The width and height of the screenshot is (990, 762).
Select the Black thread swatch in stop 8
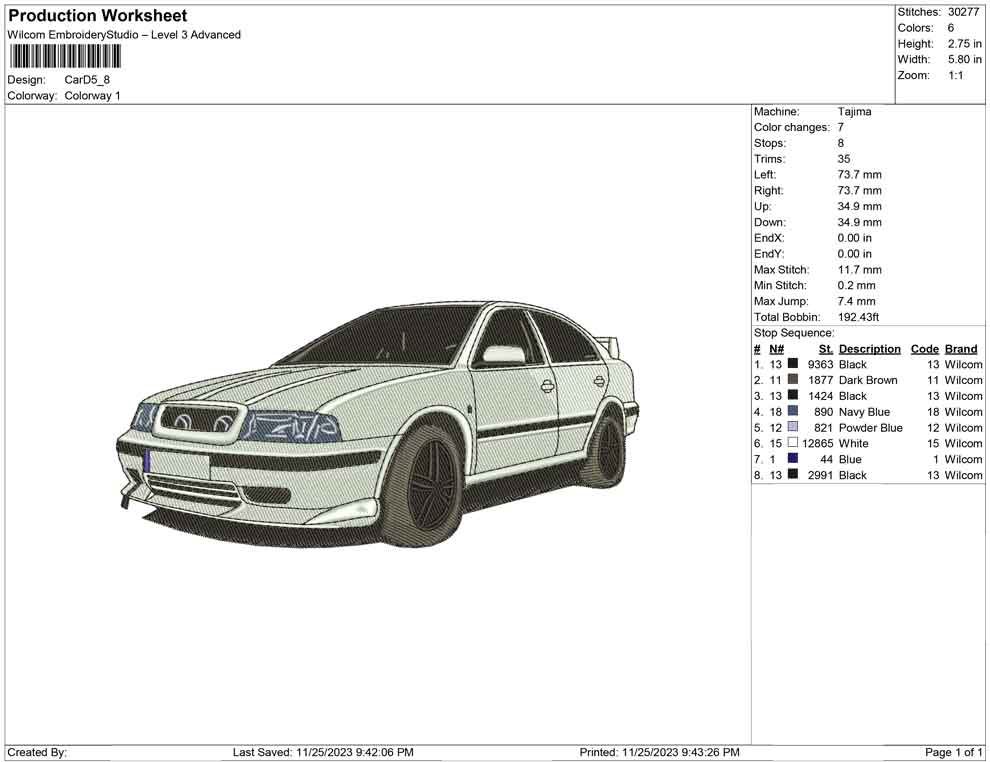(x=795, y=475)
